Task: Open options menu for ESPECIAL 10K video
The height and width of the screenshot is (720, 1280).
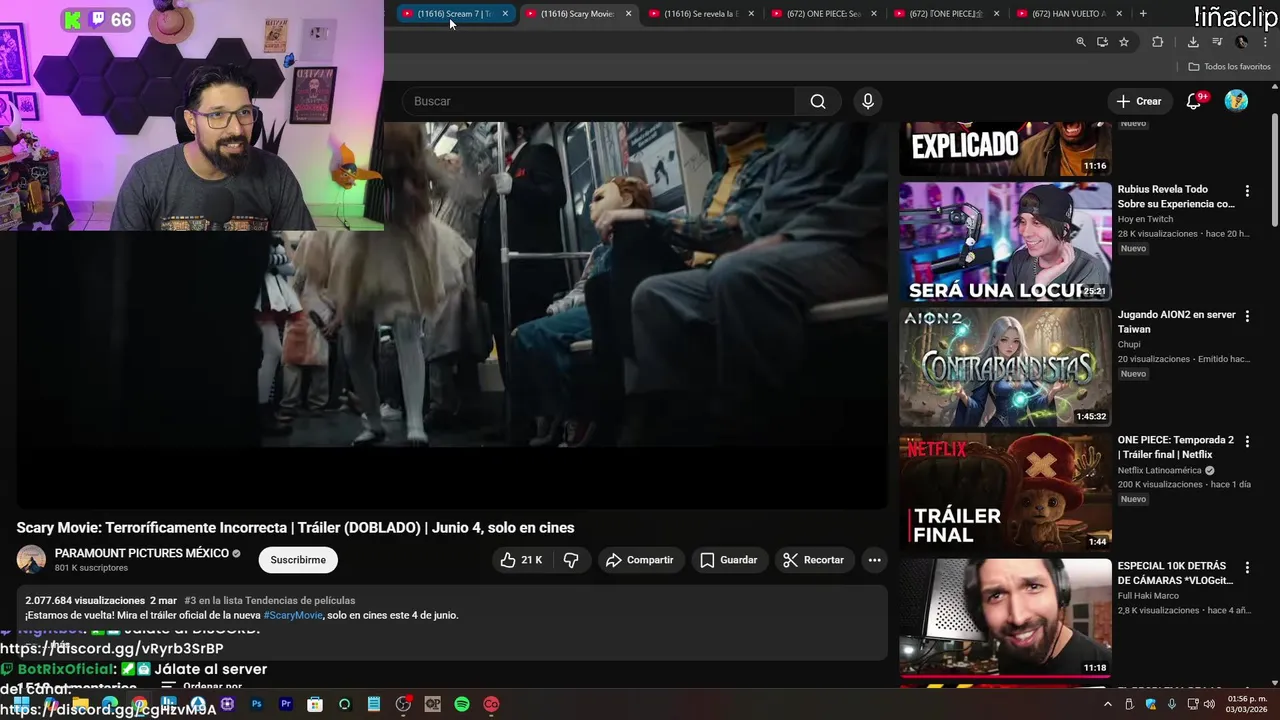Action: point(1247,567)
